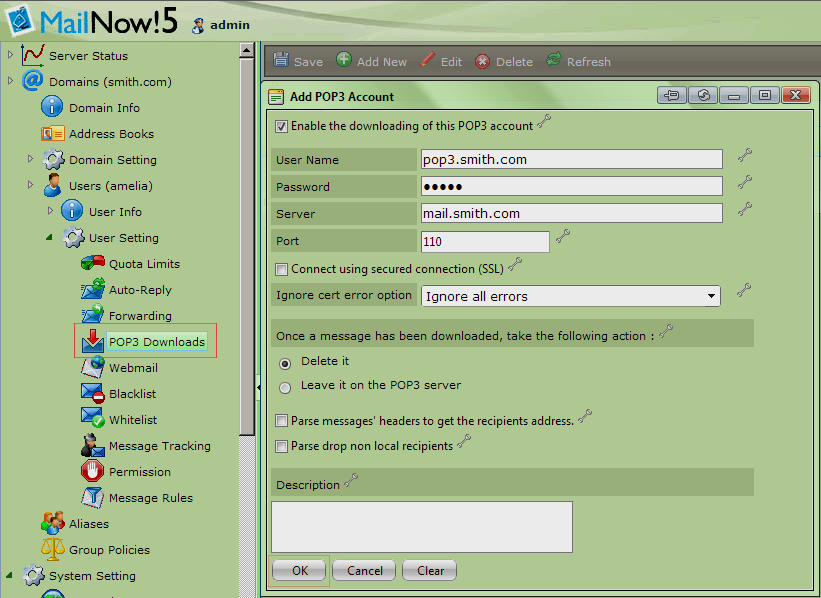Click the Whitelist envelope icon
This screenshot has width=821, height=598.
coord(93,417)
